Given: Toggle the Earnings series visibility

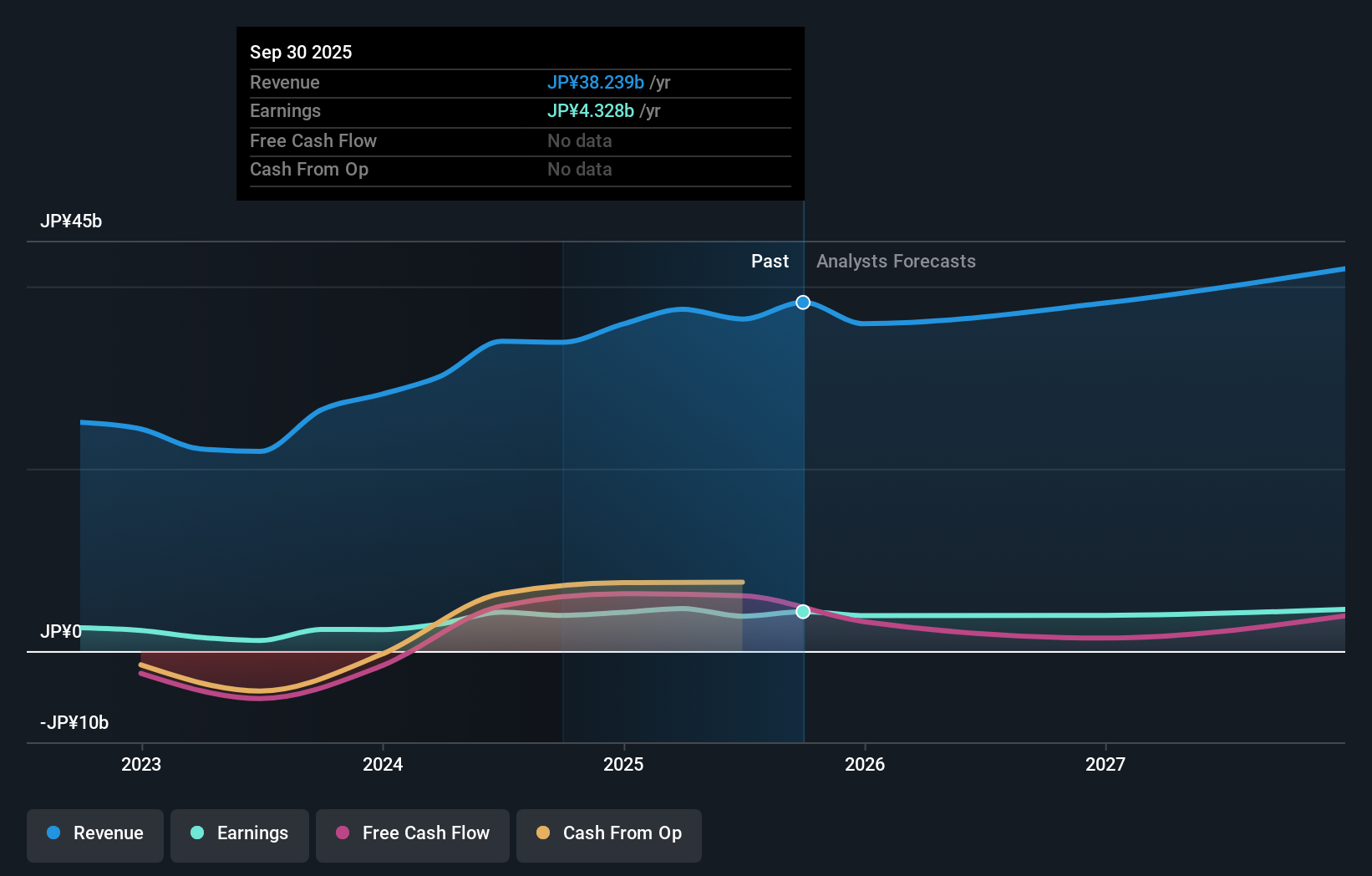Looking at the screenshot, I should tap(240, 835).
